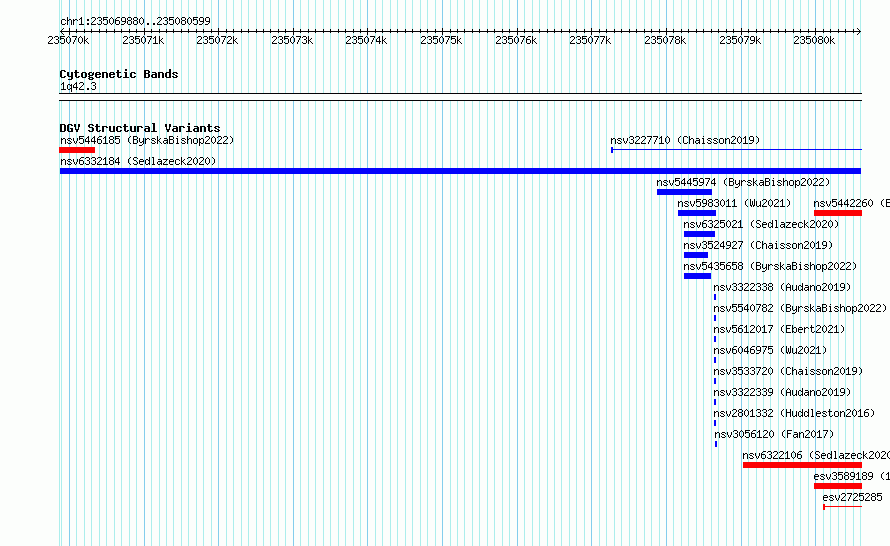Open nsv6046975 (Wu2021) label
This screenshot has width=890, height=546.
point(770,350)
